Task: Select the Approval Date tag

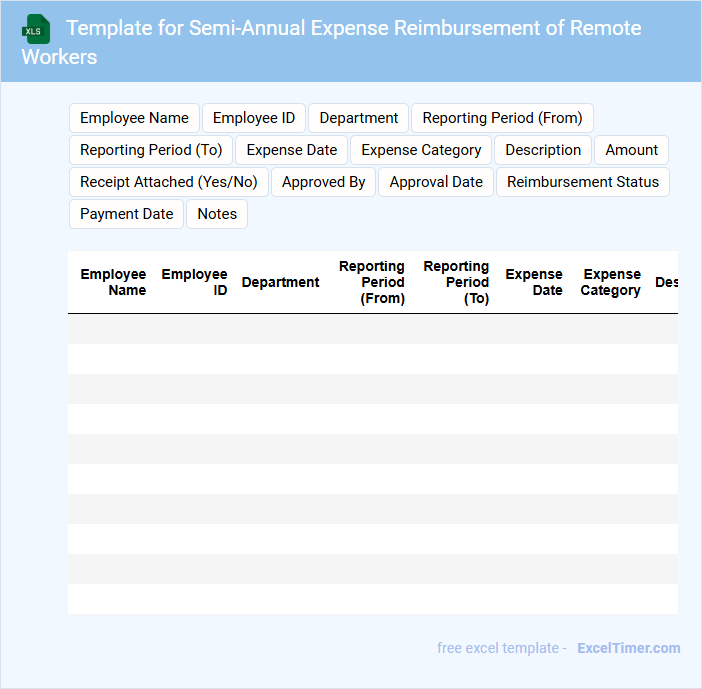Action: (x=436, y=182)
